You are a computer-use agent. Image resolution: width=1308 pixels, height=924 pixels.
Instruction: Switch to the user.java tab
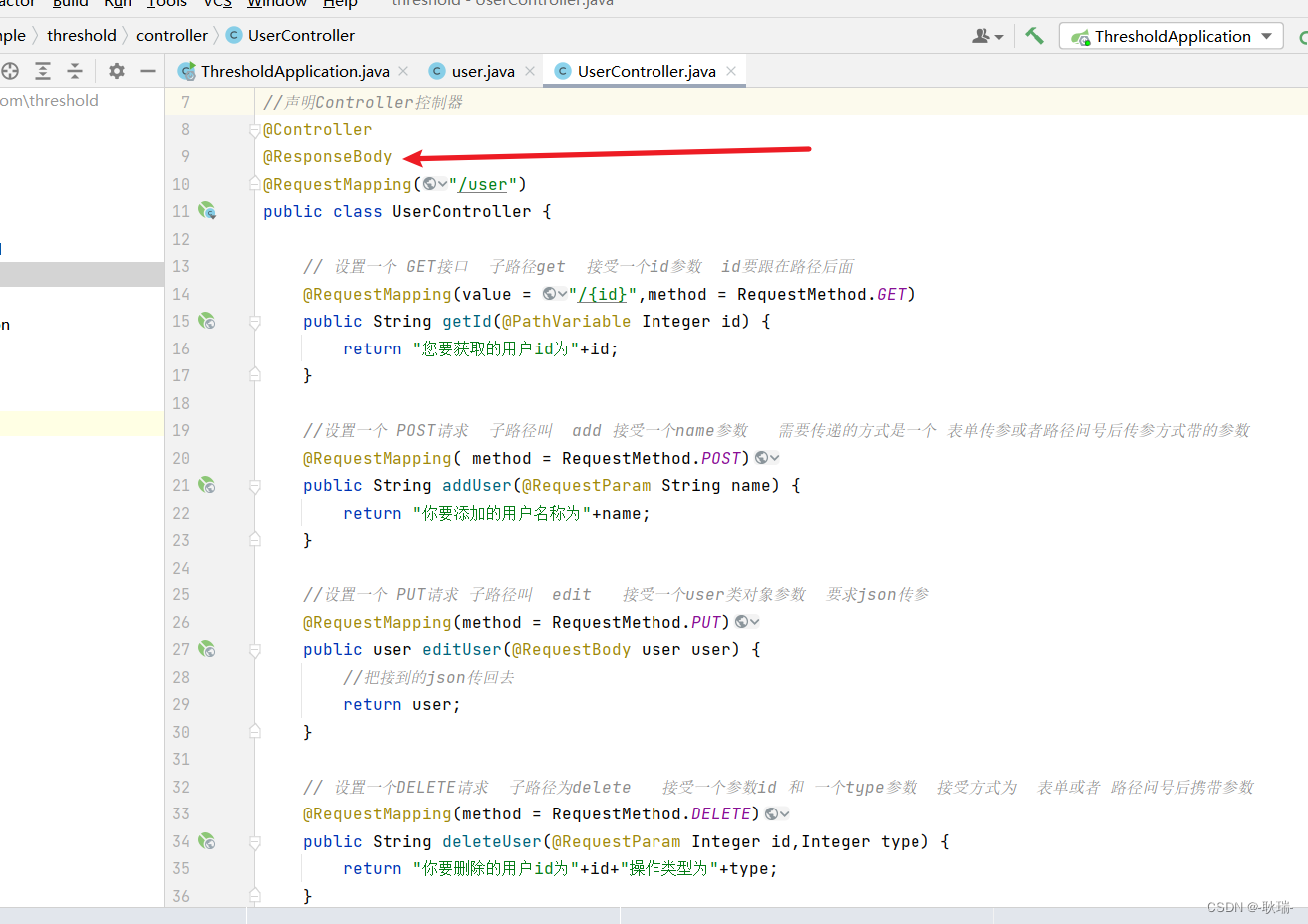coord(482,71)
